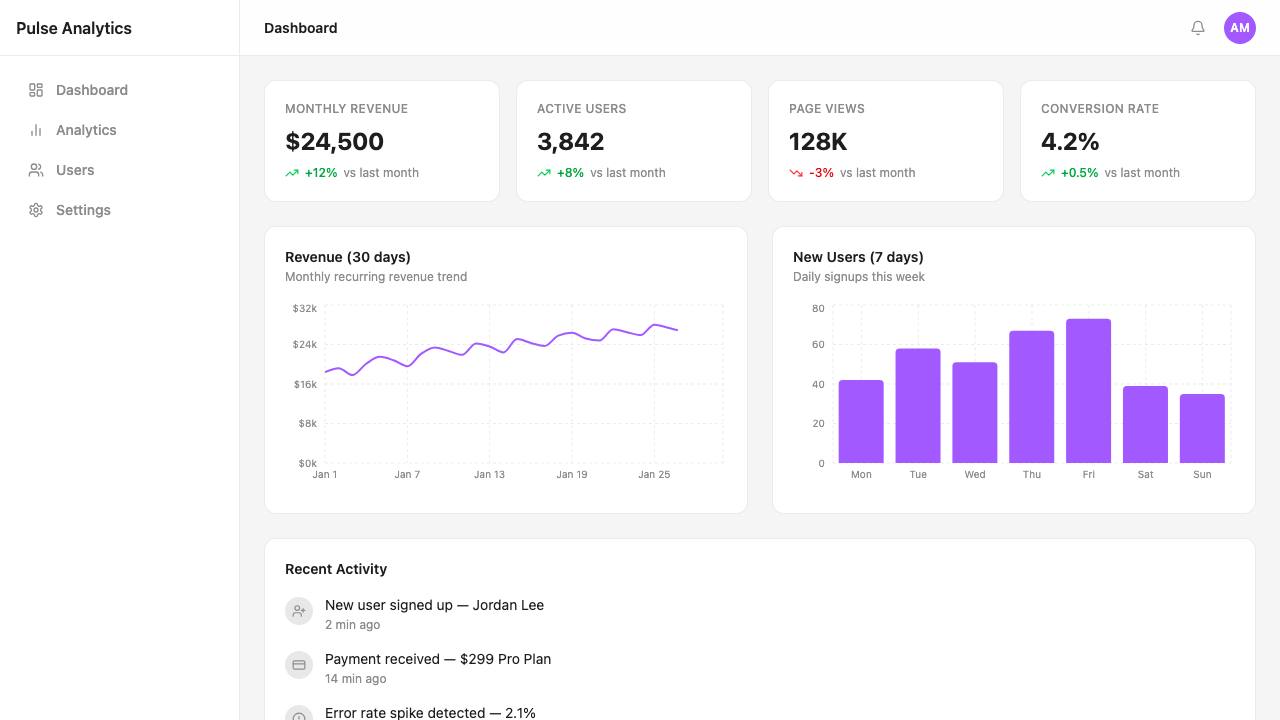
Task: Click the revenue trend line on chart
Action: tap(501, 349)
